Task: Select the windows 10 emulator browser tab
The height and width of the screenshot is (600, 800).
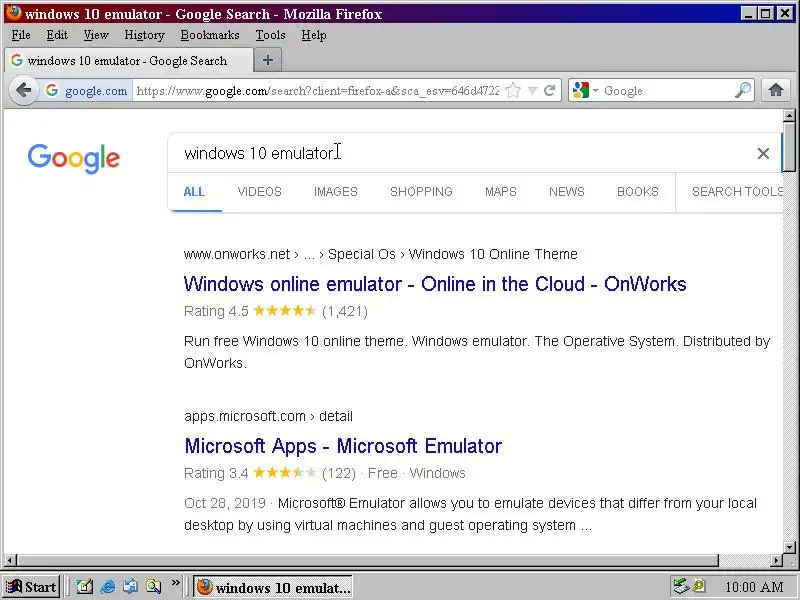Action: tap(129, 60)
